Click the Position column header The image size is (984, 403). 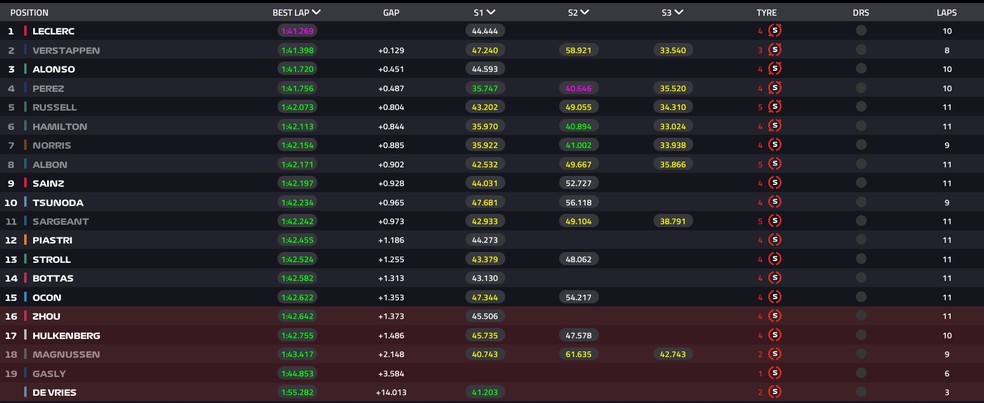point(29,13)
